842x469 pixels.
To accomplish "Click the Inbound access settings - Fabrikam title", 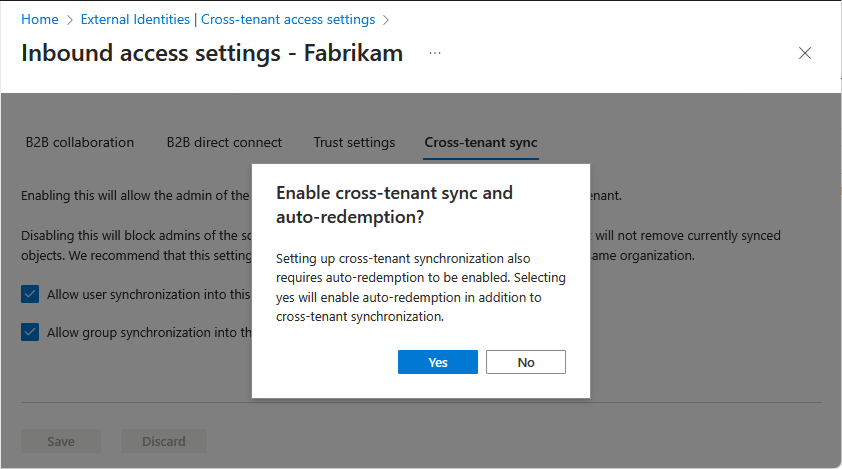I will click(212, 53).
